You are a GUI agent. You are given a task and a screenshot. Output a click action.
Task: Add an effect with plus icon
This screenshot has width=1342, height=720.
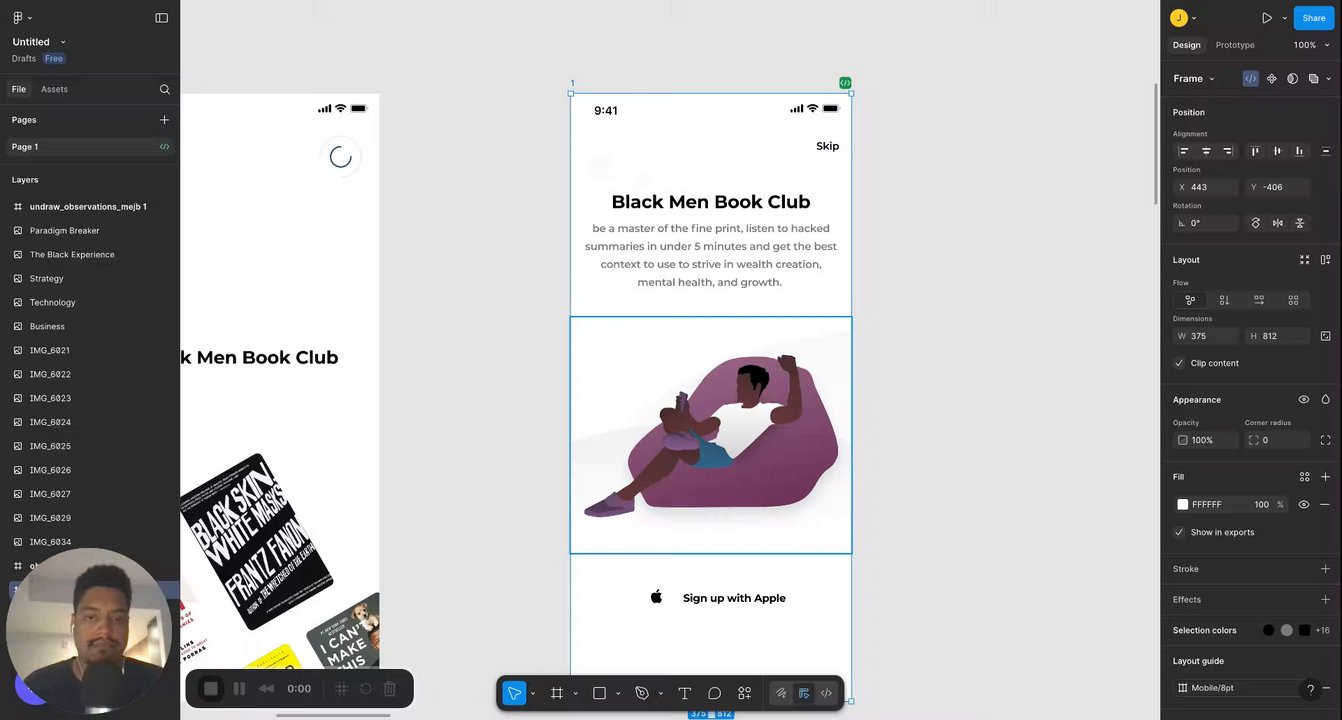1325,599
